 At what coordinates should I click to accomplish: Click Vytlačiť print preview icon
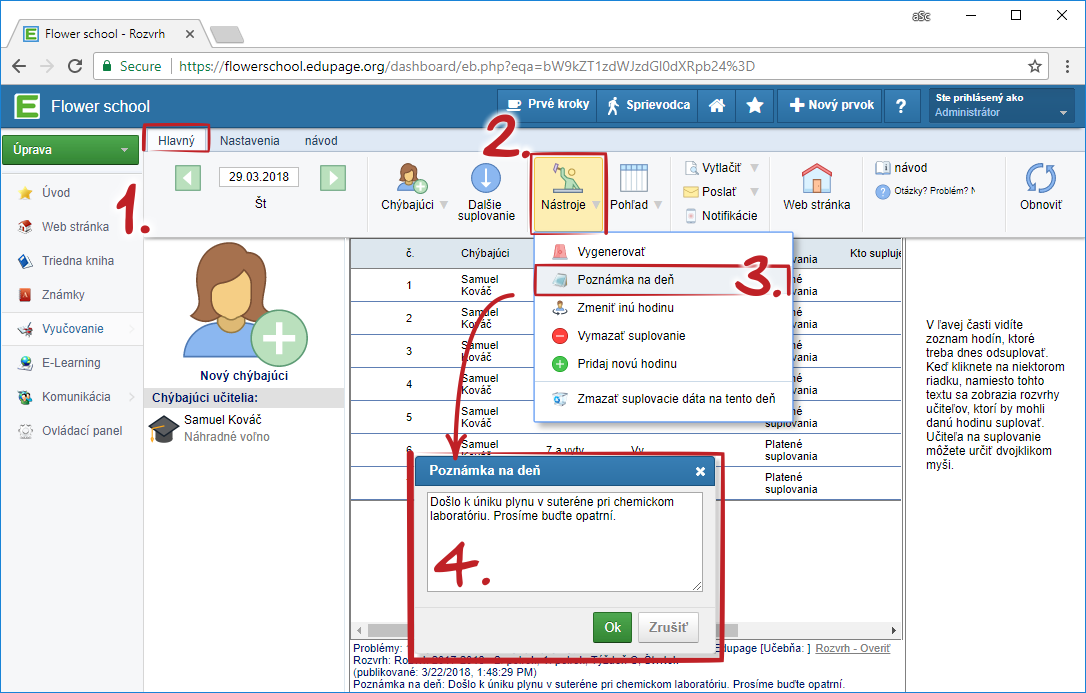click(691, 168)
